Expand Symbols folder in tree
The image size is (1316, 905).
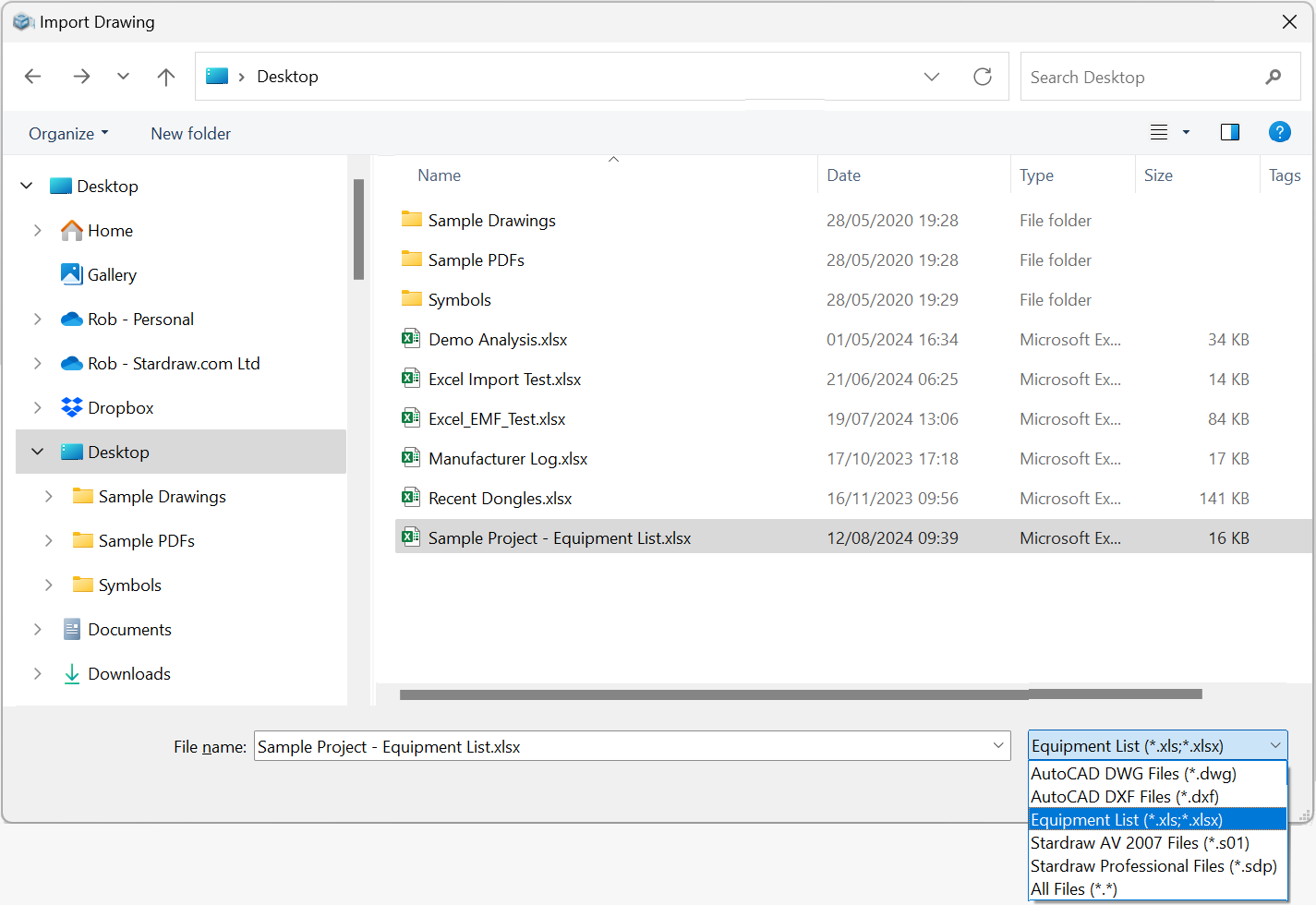pos(49,585)
